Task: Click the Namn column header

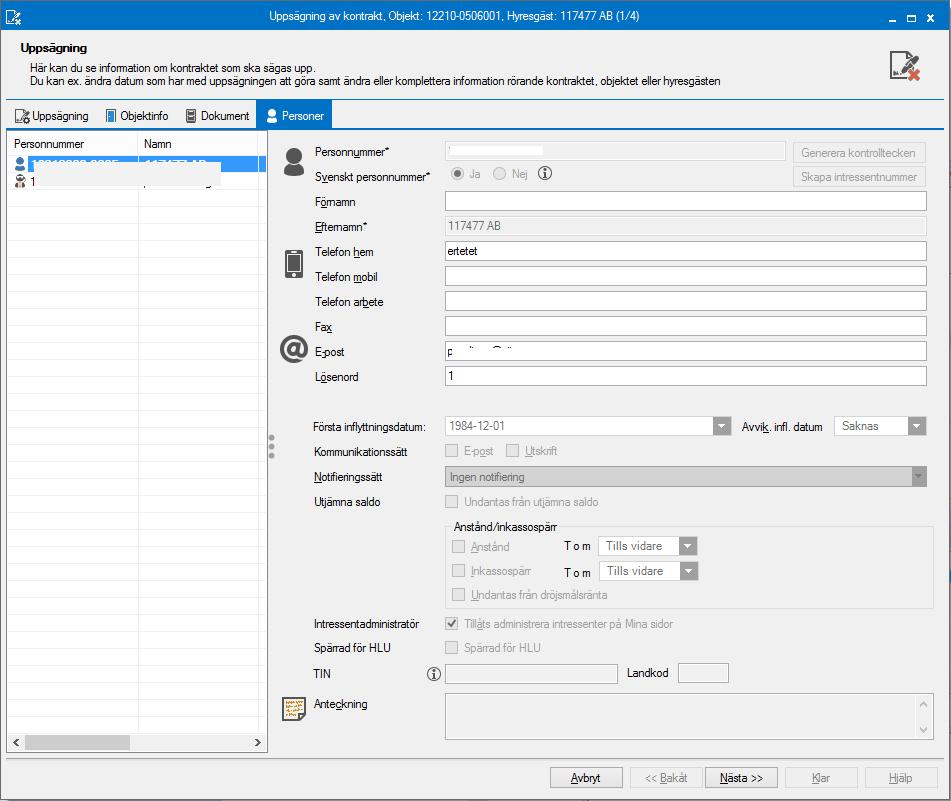Action: pos(198,144)
